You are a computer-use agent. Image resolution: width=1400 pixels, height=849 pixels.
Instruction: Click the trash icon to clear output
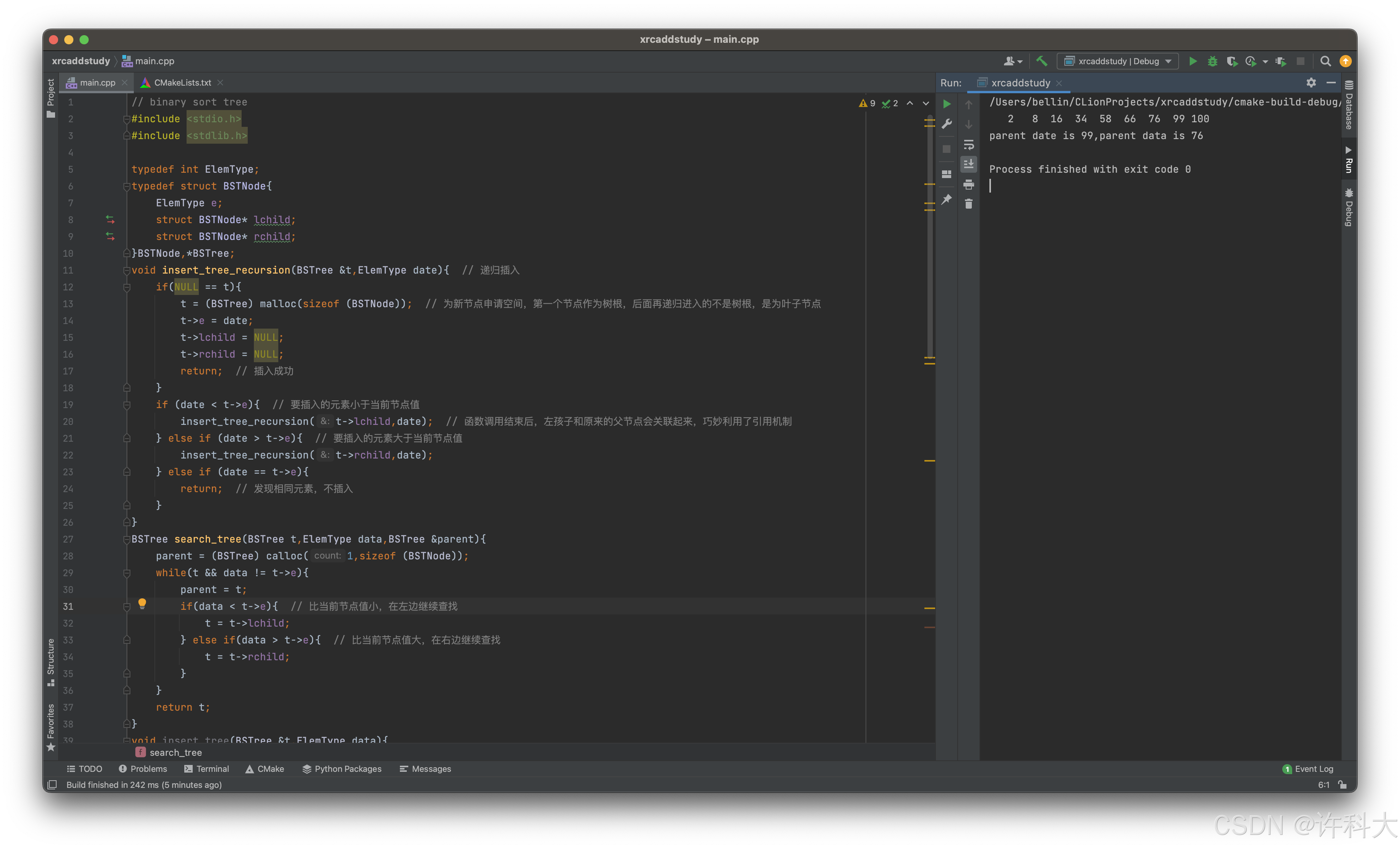(969, 204)
